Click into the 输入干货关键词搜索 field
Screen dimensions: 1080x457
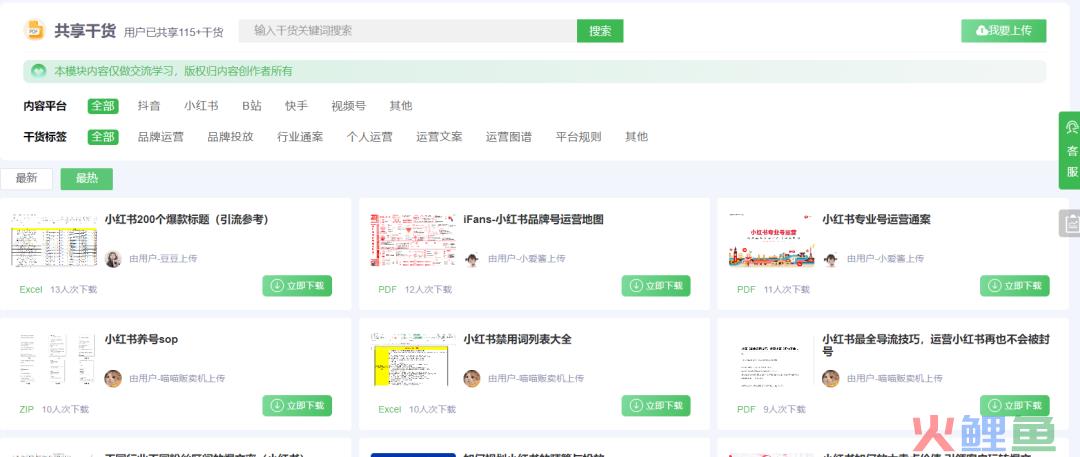pyautogui.click(x=408, y=31)
